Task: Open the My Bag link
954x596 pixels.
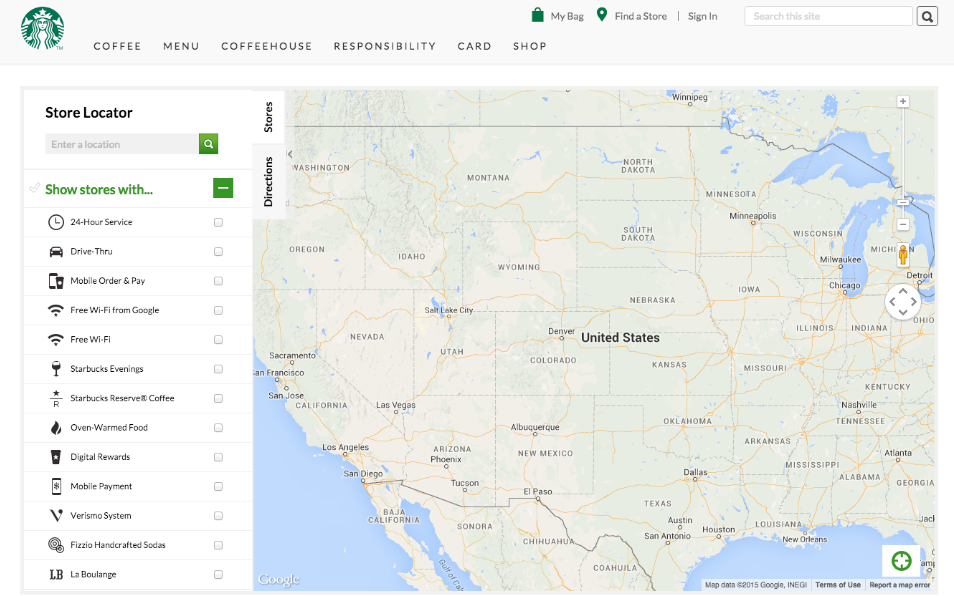Action: [x=567, y=16]
